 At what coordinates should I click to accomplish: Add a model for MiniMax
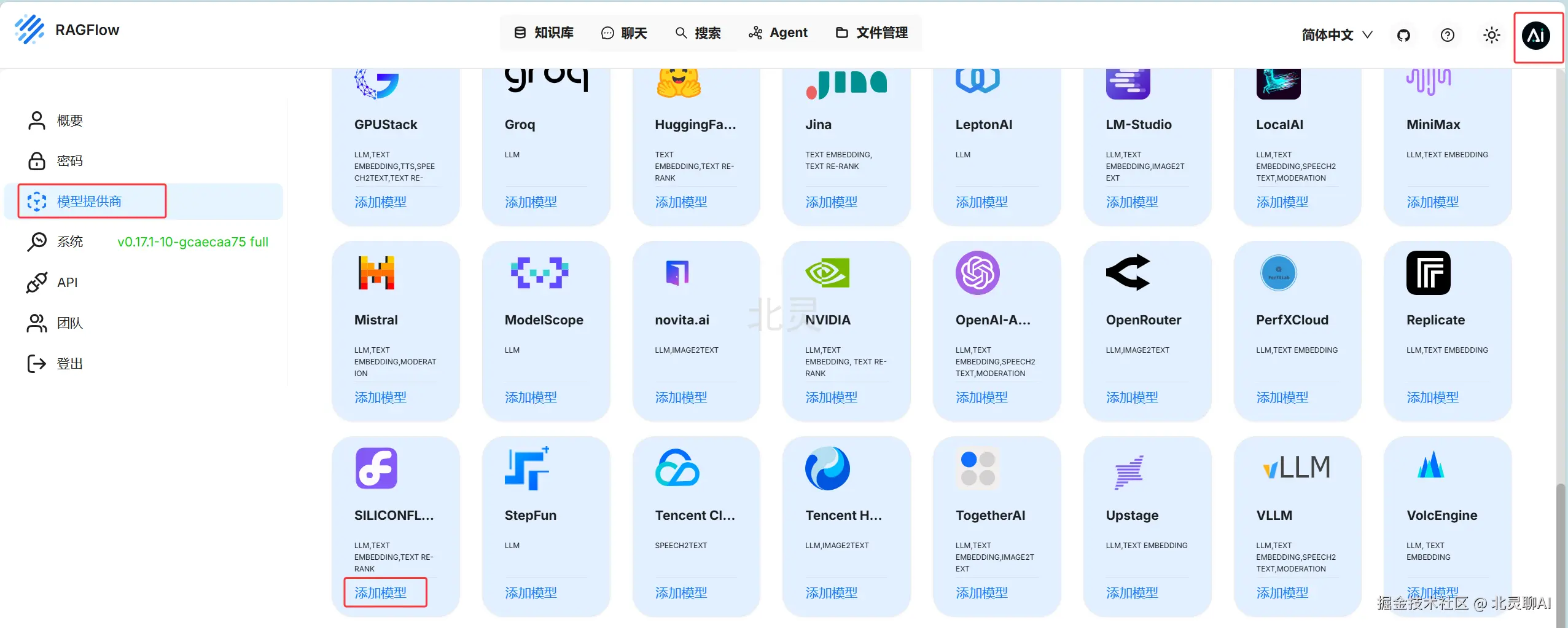pos(1433,202)
